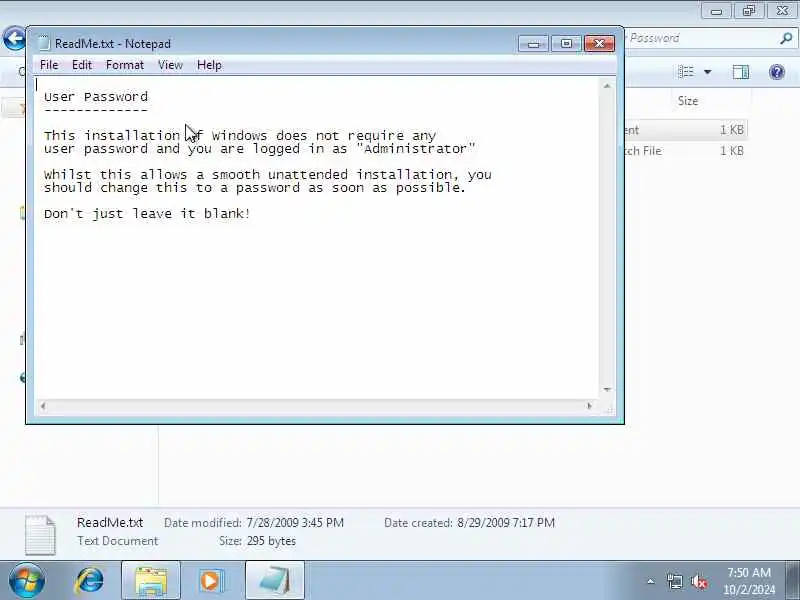
Task: Click the Show desktop strip at the taskbar end
Action: click(793, 581)
